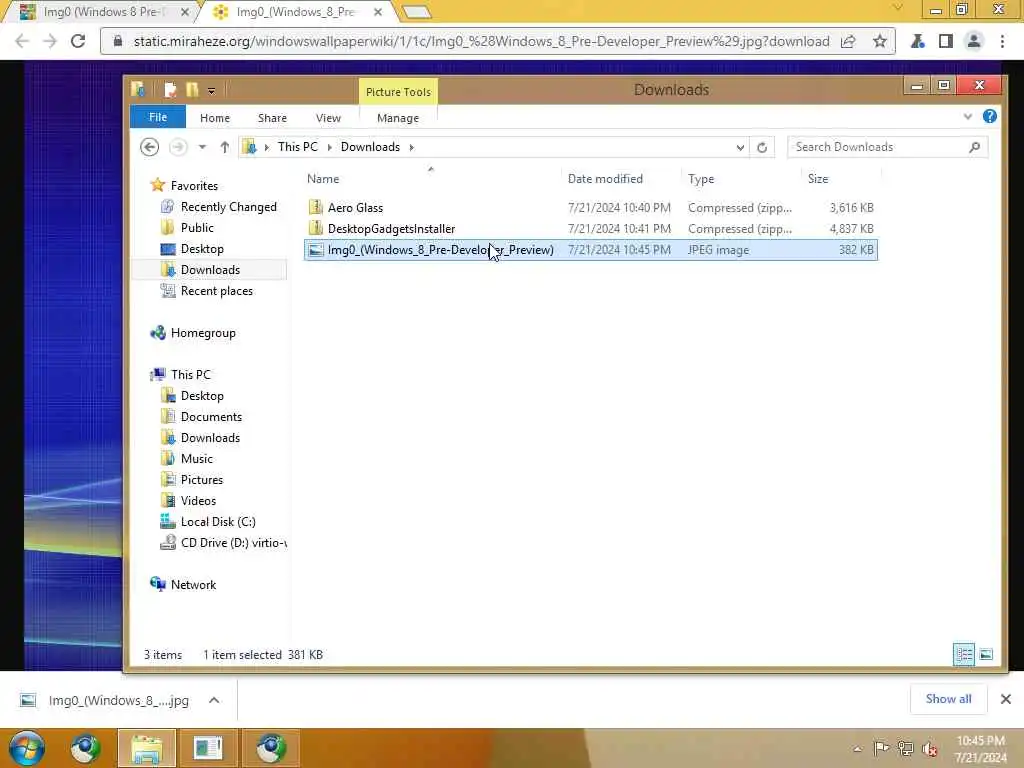The width and height of the screenshot is (1024, 768).
Task: Click the Explorer forward arrow button
Action: (178, 147)
